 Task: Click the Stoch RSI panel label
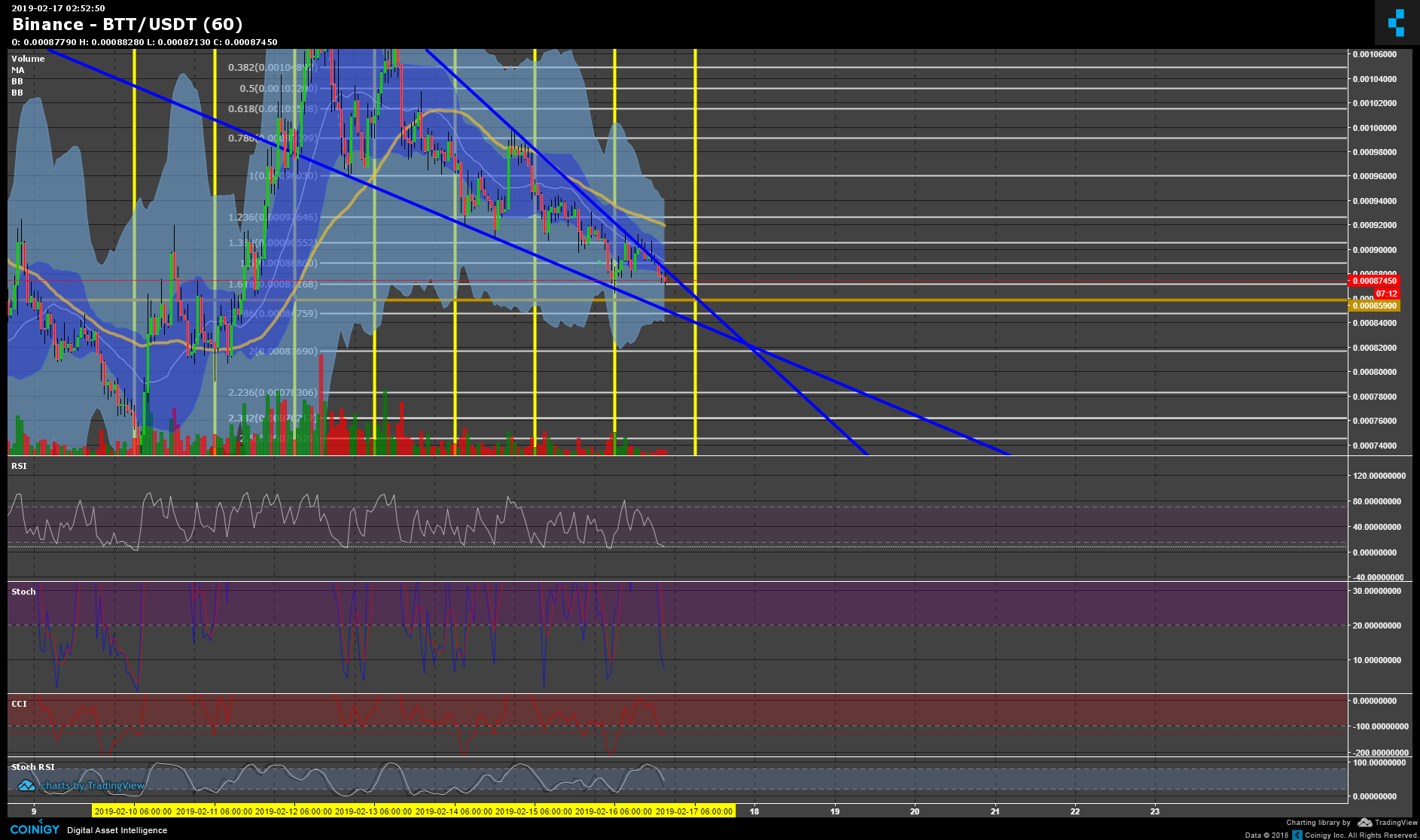coord(33,765)
